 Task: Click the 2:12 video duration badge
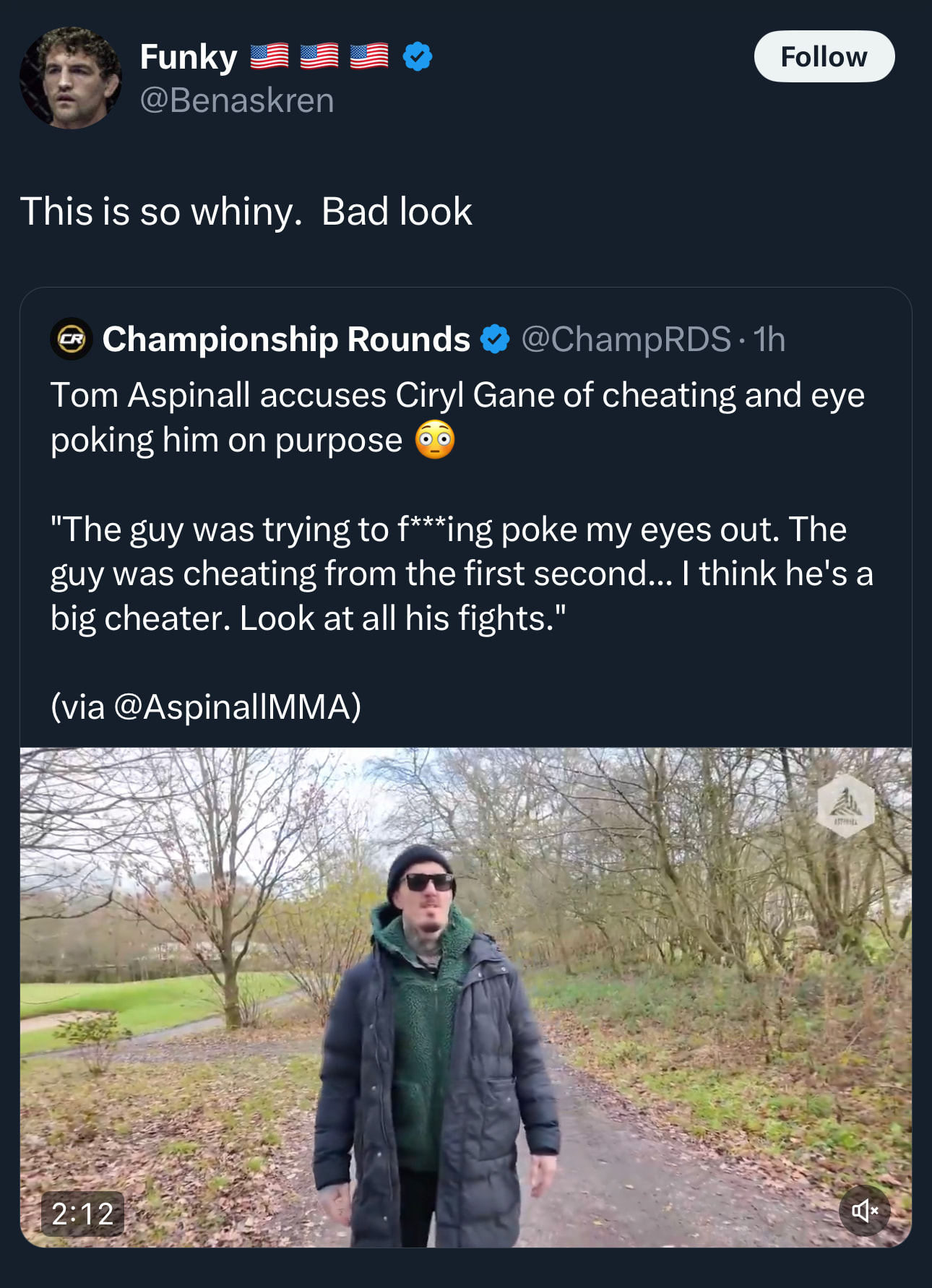[83, 1214]
